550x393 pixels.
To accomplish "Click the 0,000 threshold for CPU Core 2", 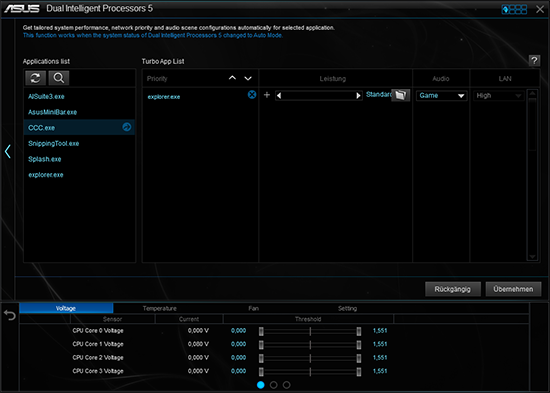I will (238, 358).
